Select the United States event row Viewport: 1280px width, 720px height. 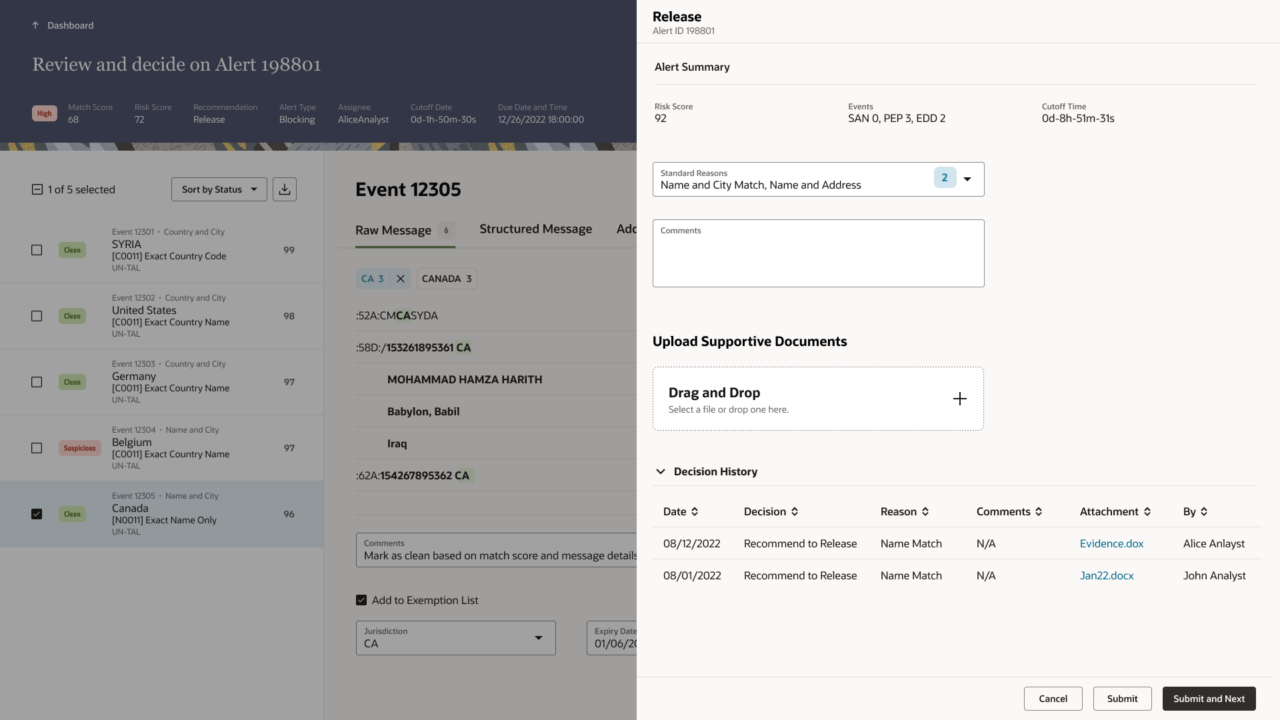tap(161, 316)
